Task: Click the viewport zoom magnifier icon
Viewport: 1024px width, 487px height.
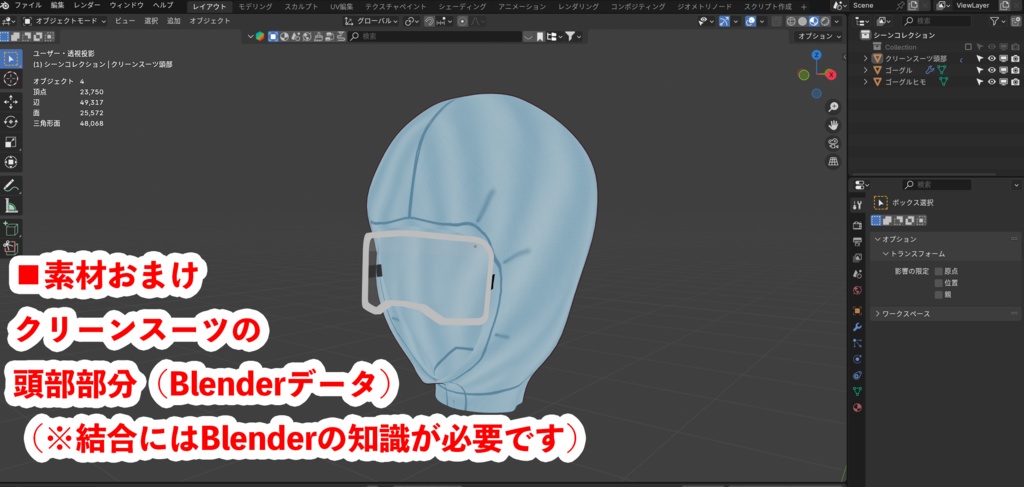Action: [x=833, y=106]
